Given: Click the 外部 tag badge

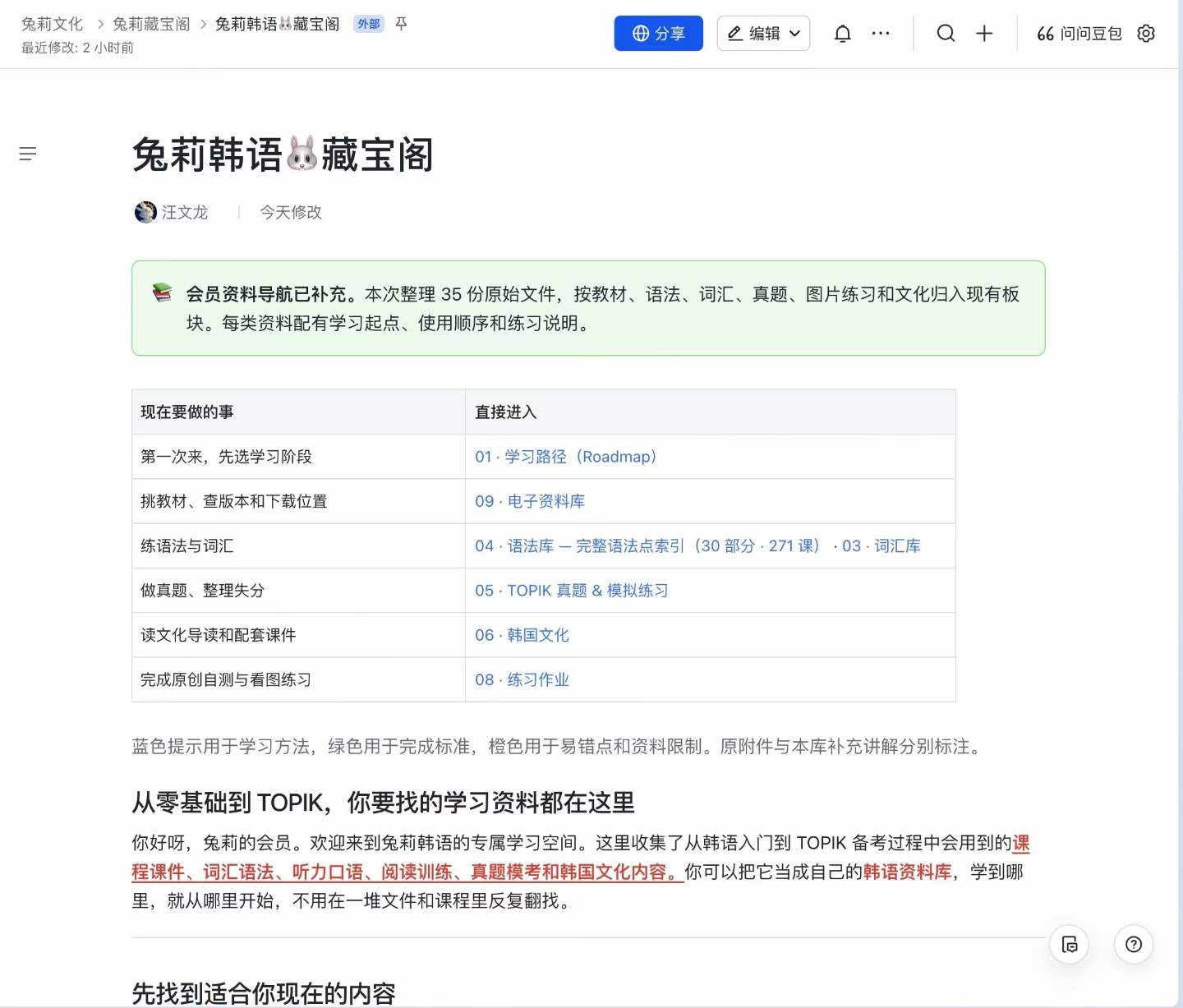Looking at the screenshot, I should tap(369, 24).
